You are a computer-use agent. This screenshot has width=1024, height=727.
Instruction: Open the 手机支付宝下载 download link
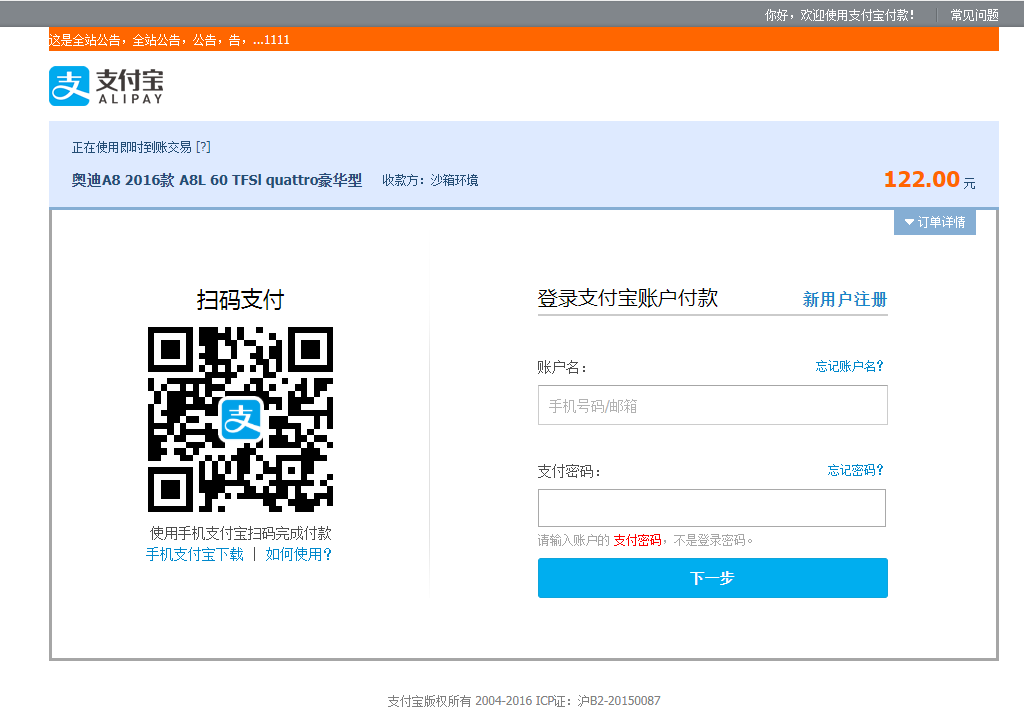[195, 554]
